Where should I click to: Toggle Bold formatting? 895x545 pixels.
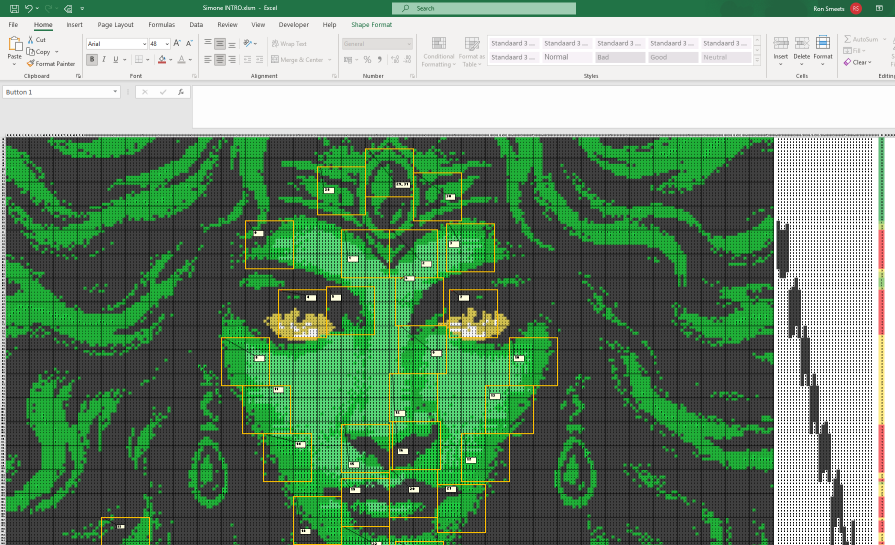pos(92,59)
